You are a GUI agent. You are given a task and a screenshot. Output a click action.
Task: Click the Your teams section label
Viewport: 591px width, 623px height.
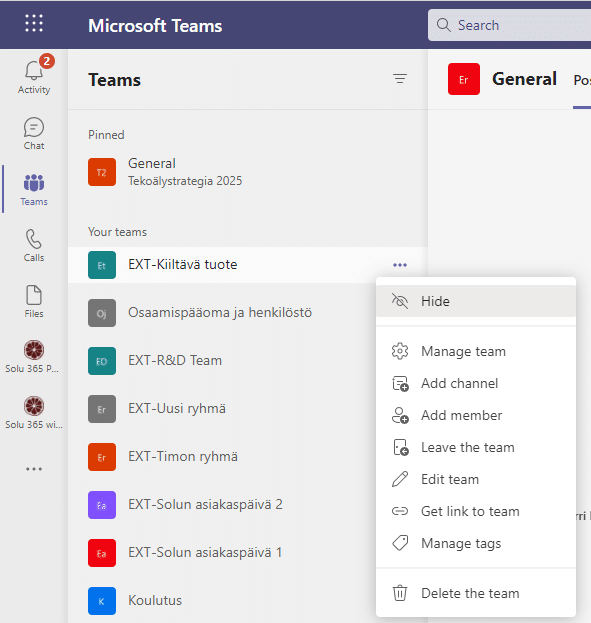[x=117, y=232]
